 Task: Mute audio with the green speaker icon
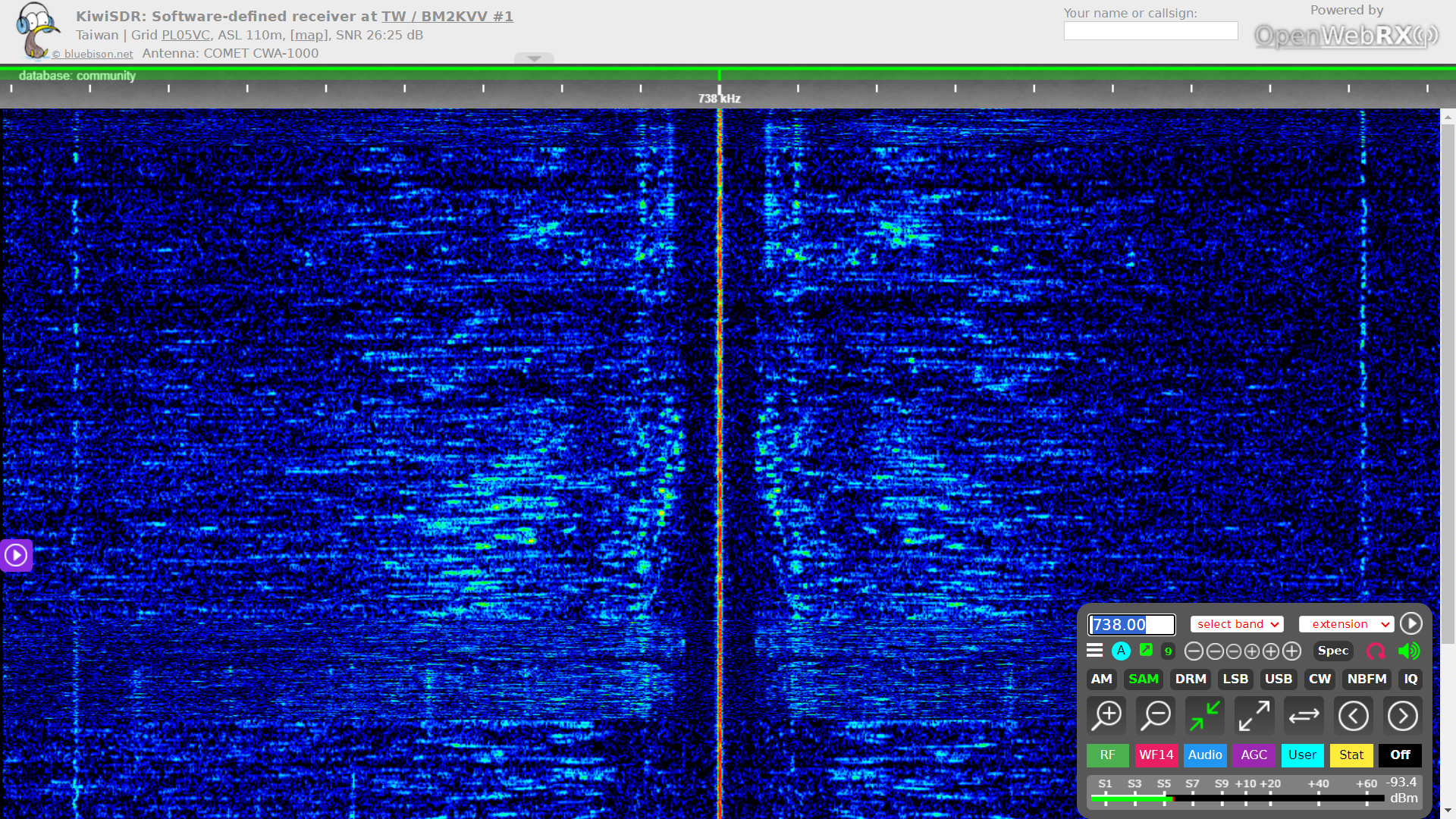[1409, 651]
